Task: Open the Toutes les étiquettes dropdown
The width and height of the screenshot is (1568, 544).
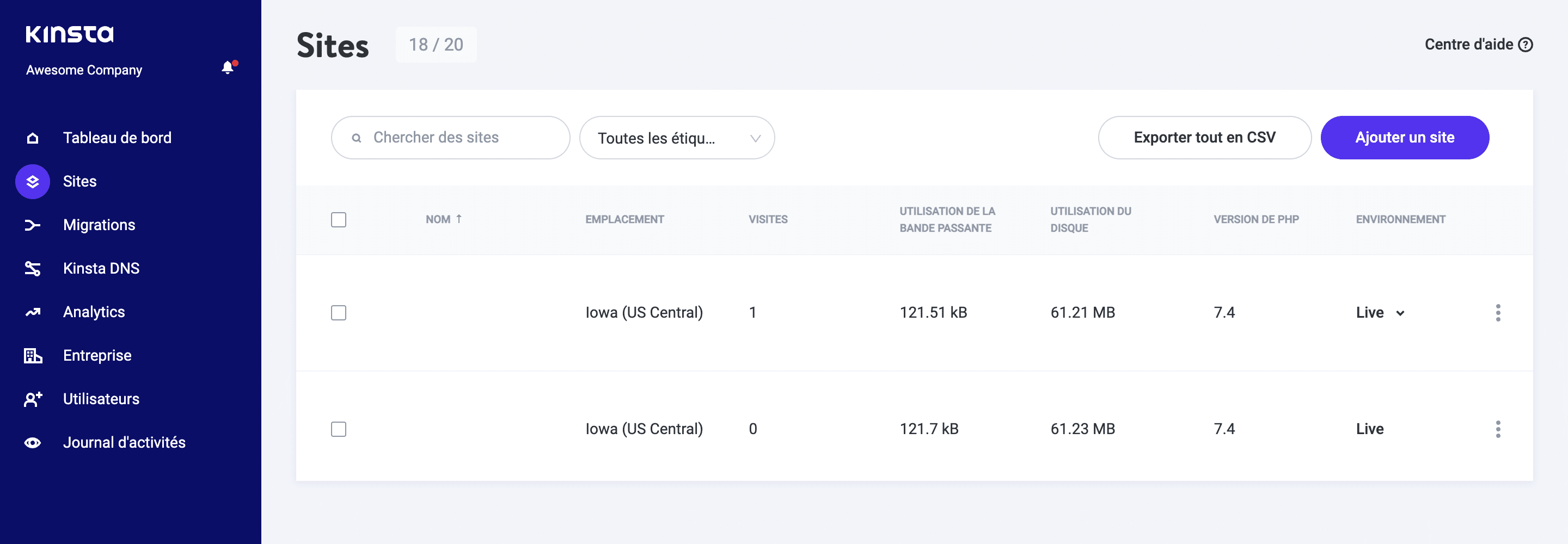Action: pos(677,138)
